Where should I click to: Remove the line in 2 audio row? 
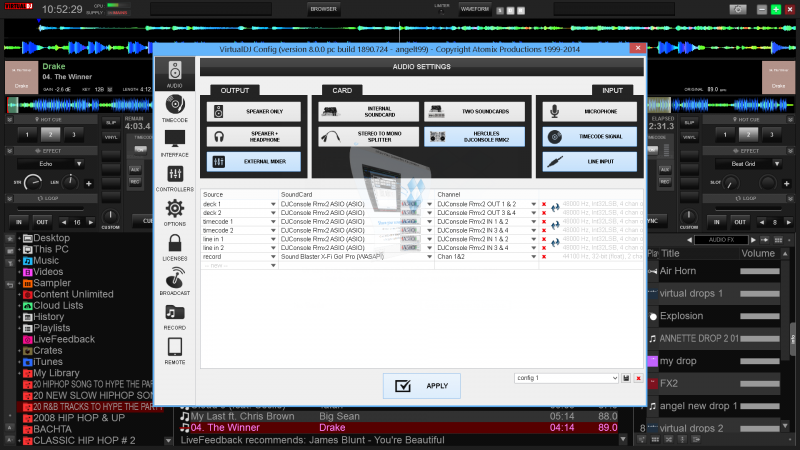point(544,248)
